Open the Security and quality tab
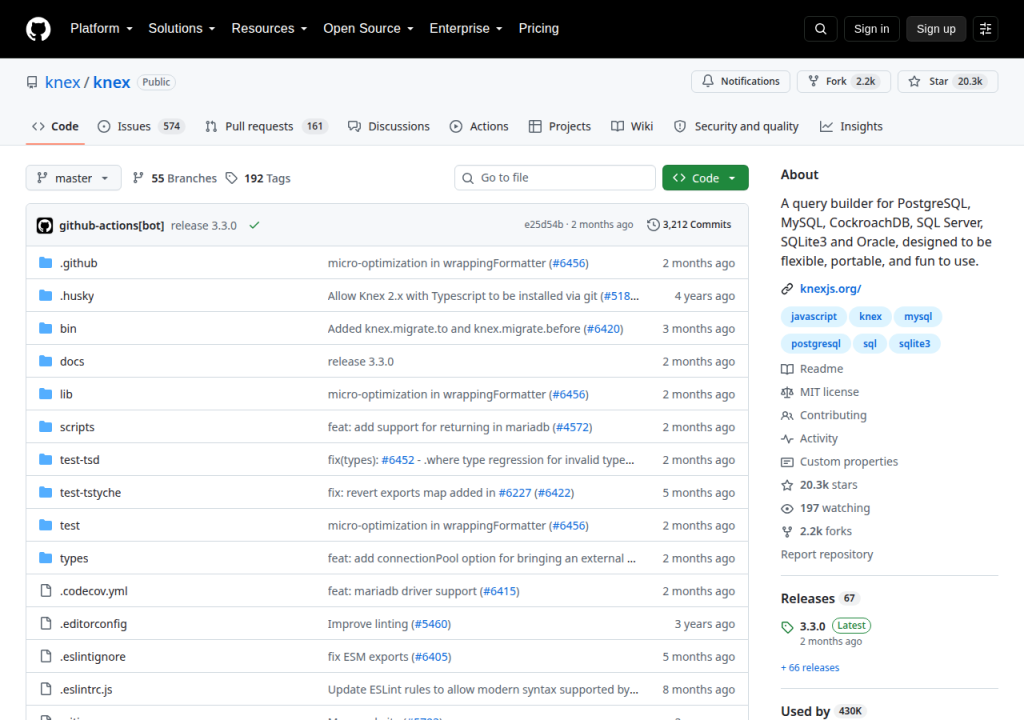The image size is (1024, 720). [x=736, y=127]
